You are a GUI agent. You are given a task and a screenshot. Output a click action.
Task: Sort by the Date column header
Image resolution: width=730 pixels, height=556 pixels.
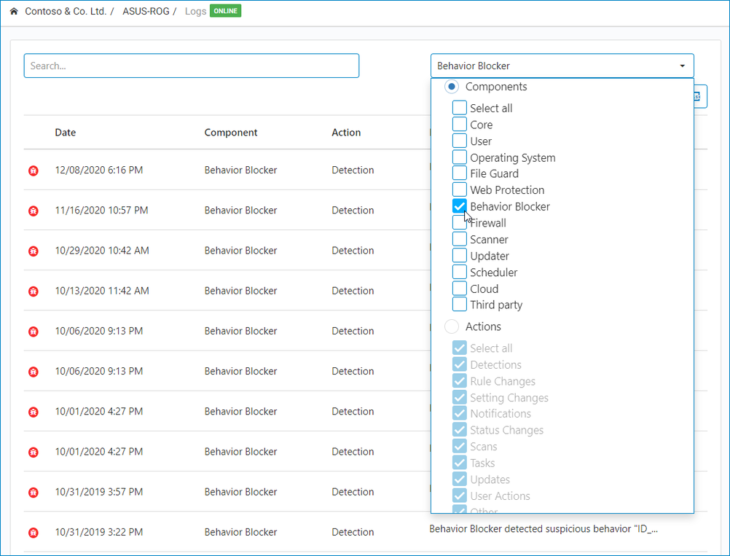[x=65, y=132]
